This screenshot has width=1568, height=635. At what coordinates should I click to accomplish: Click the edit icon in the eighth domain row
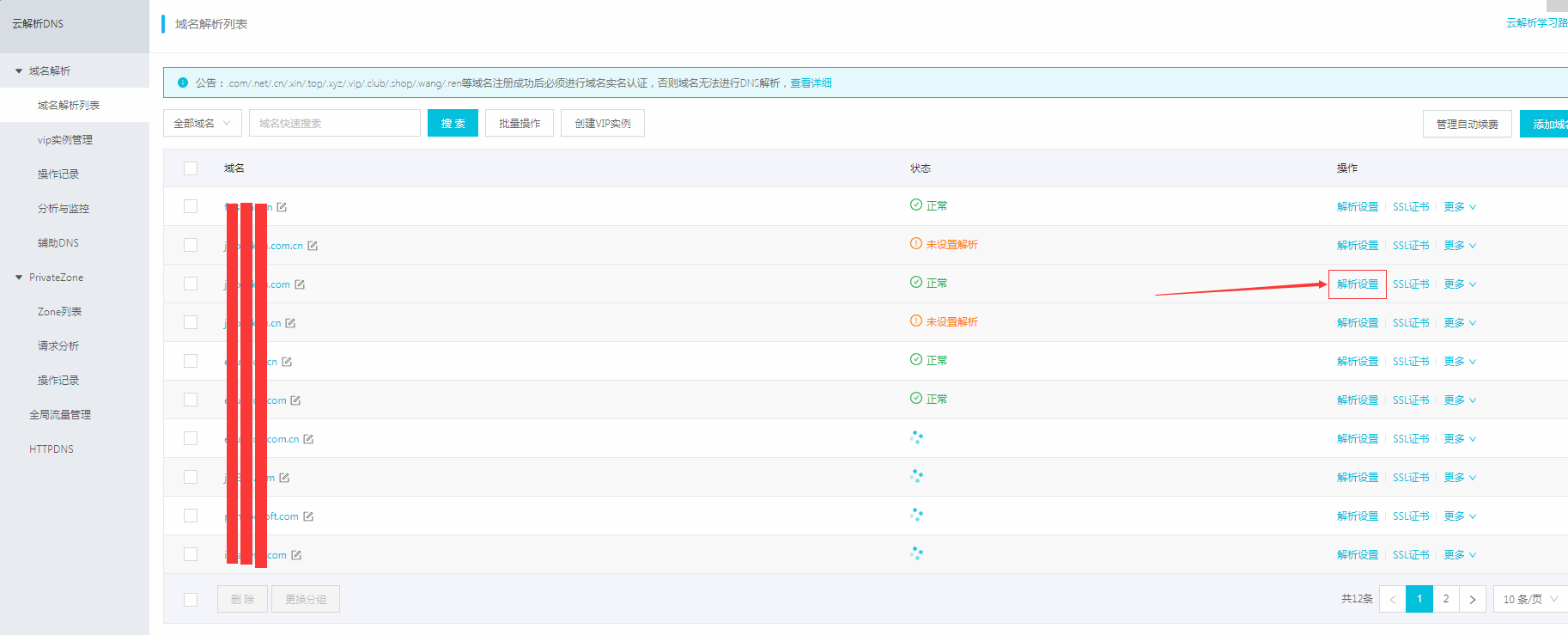point(284,478)
